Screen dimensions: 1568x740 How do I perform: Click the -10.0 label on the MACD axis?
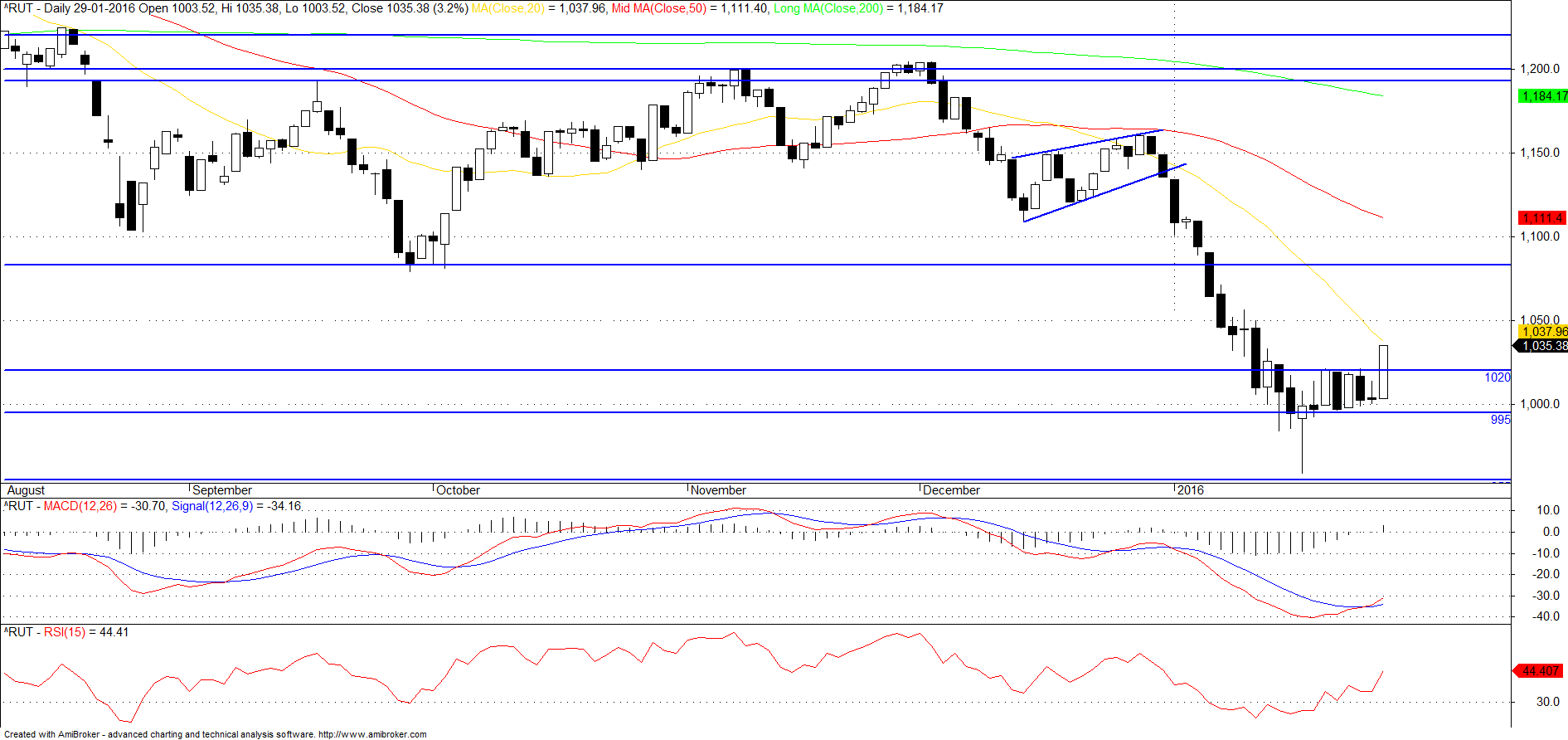[x=1546, y=553]
